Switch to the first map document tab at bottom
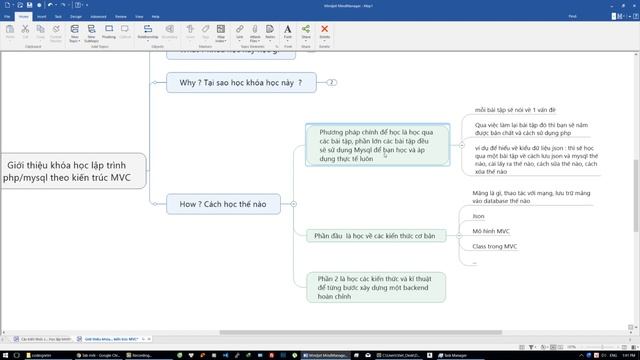The width and height of the screenshot is (640, 360). coord(43,339)
